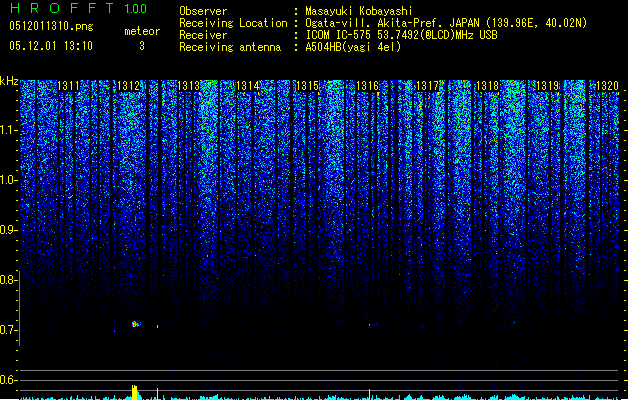Click the 1.0 kHz axis tick label

coord(9,180)
